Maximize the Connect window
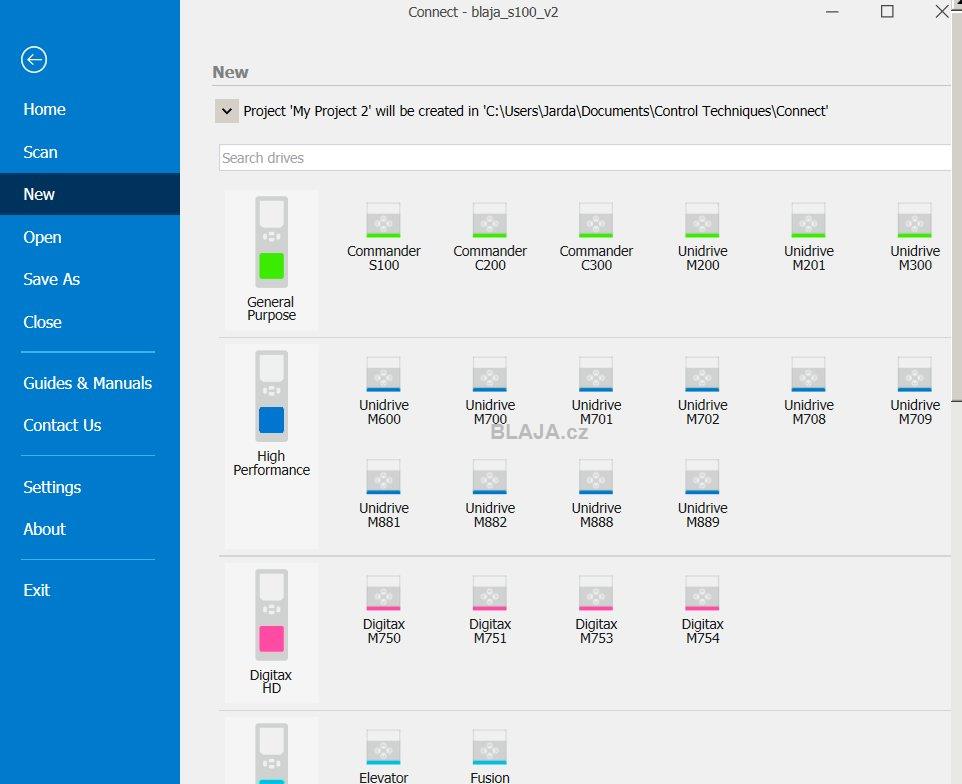Screen dimensions: 962x784 pyautogui.click(x=887, y=12)
